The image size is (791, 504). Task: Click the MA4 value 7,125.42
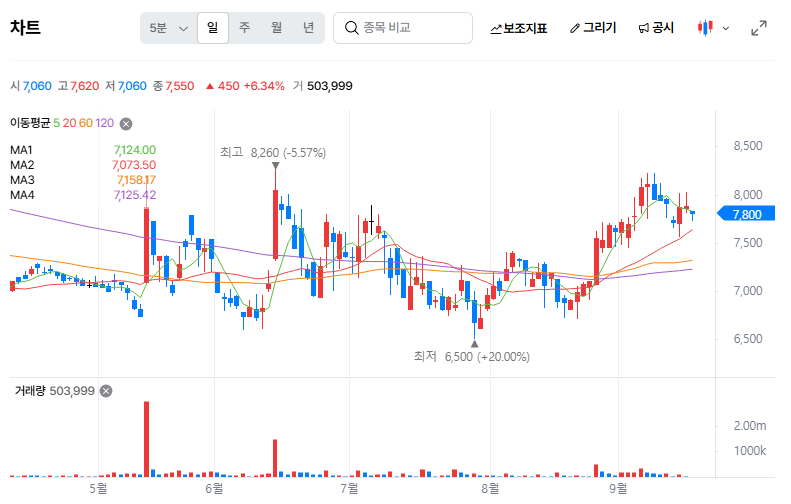(x=135, y=195)
